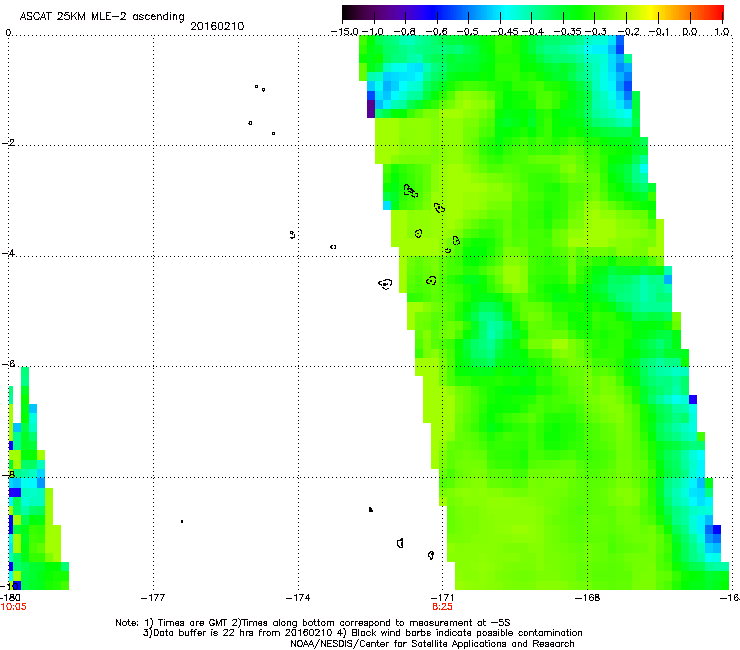Viewport: 740px width, 650px height.
Task: Click the longitude axis label '-168'
Action: coord(587,598)
